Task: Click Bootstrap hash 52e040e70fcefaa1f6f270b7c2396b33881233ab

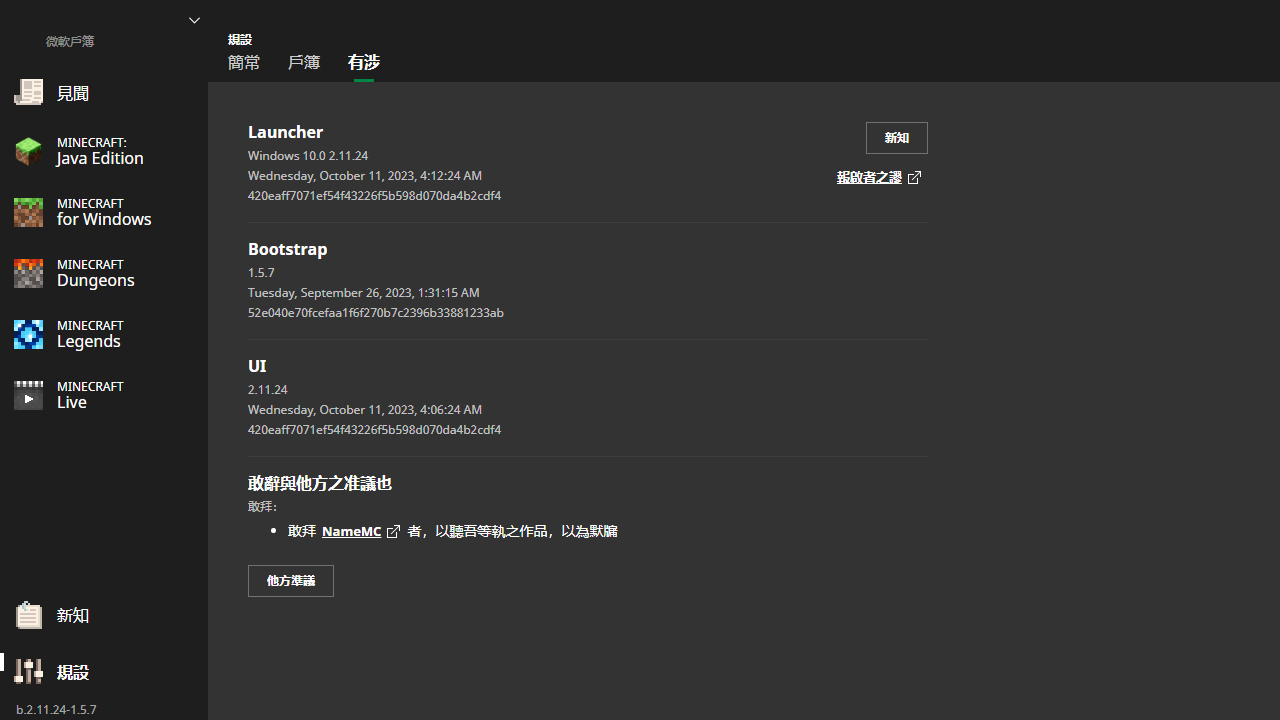Action: tap(376, 313)
